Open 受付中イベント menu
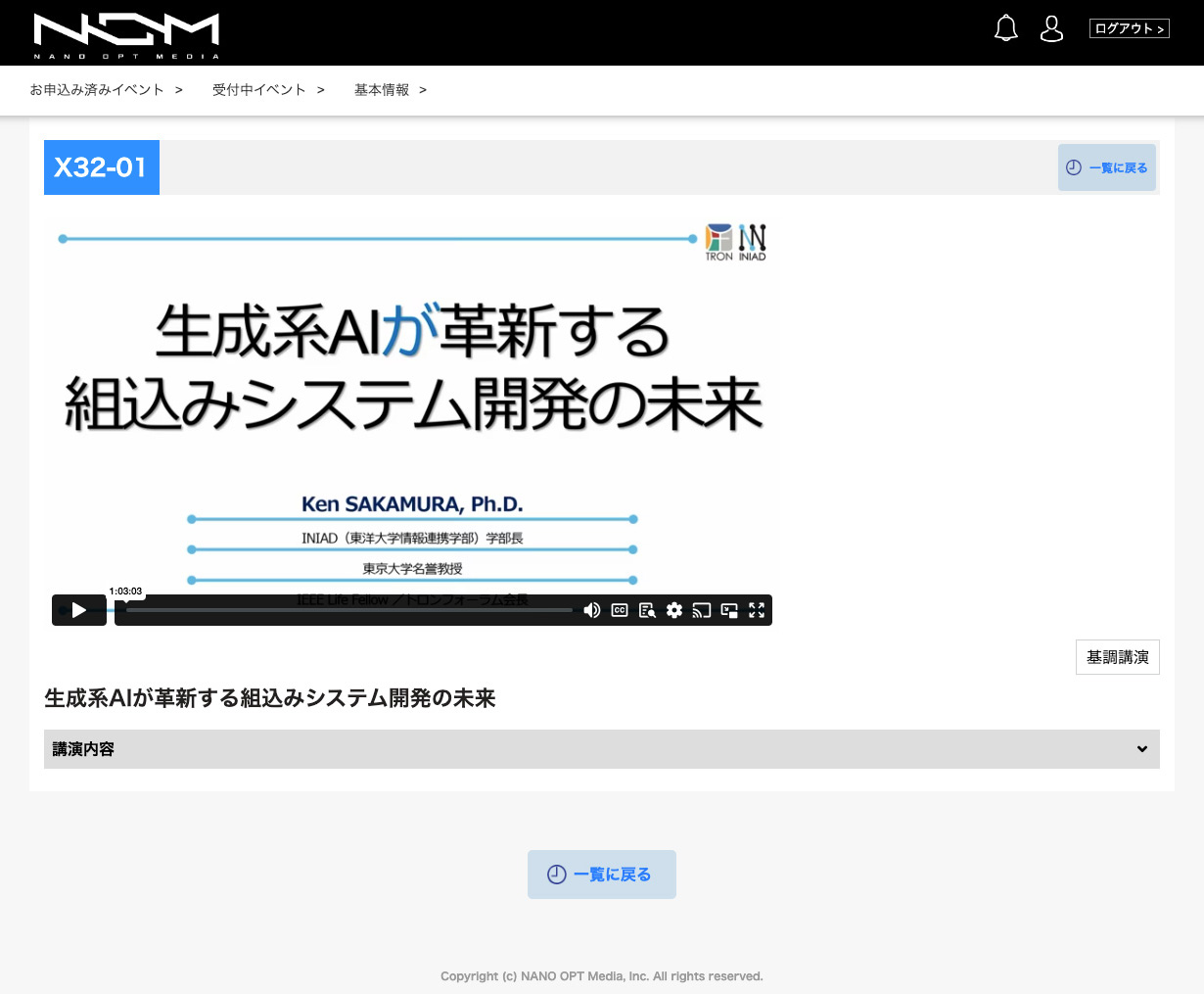The image size is (1204, 994). tap(267, 90)
